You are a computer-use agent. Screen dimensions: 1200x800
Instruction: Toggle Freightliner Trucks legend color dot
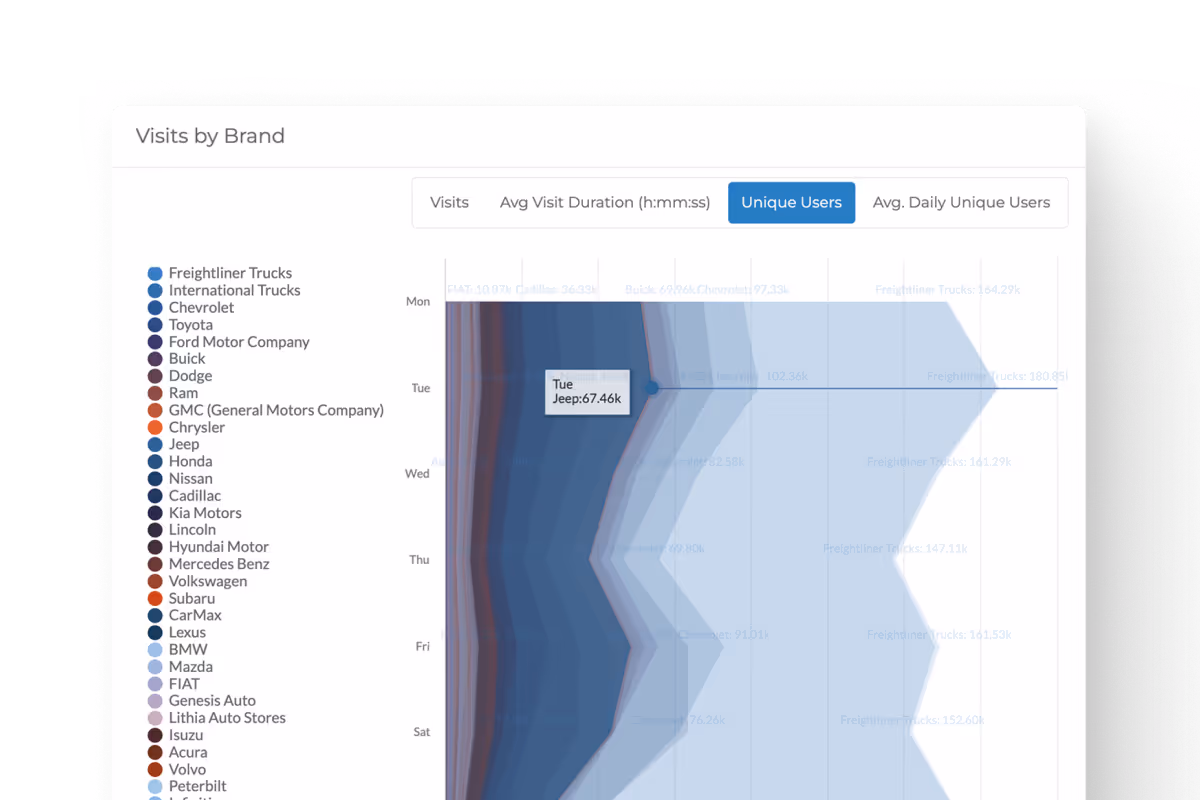155,273
